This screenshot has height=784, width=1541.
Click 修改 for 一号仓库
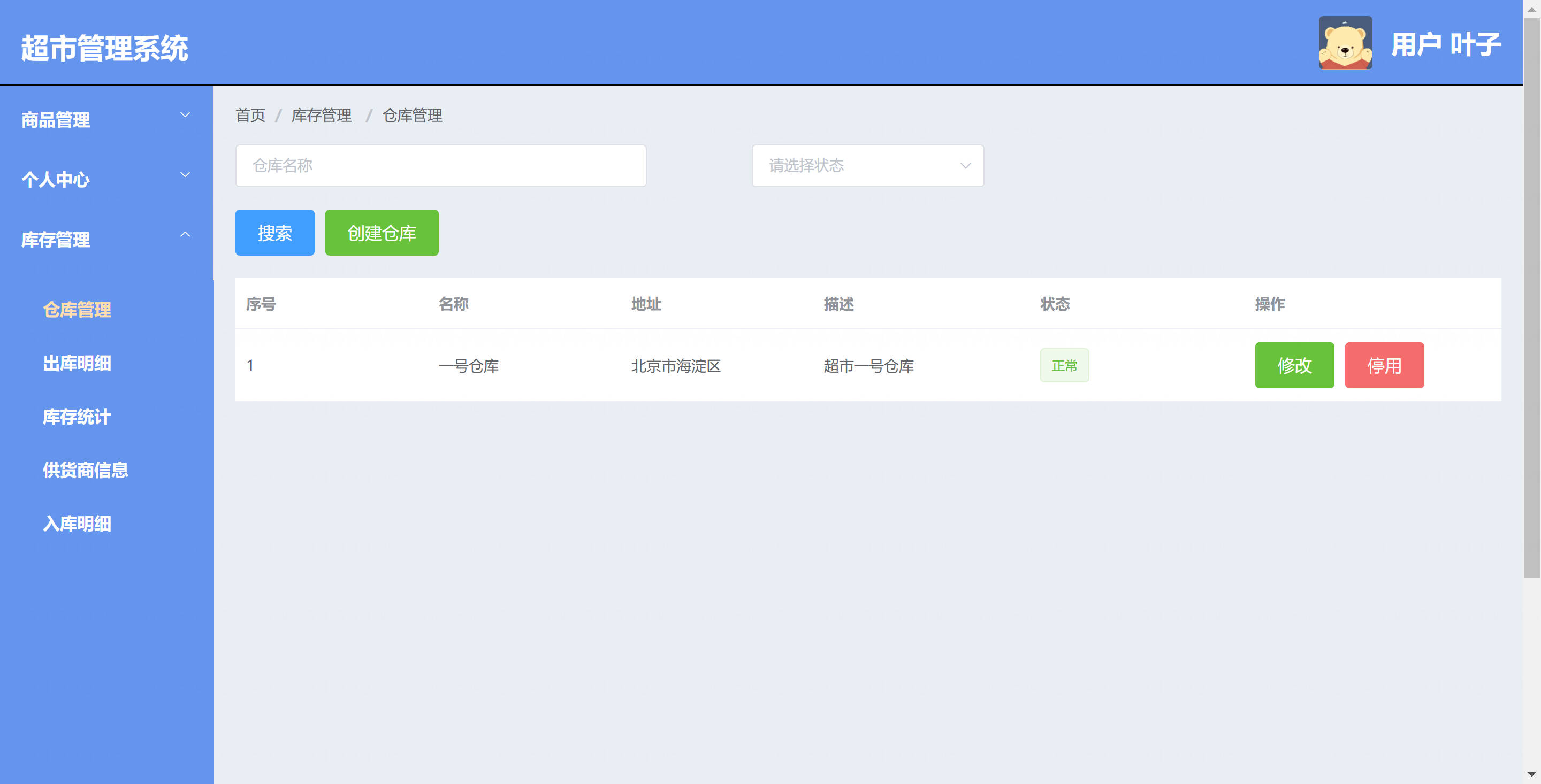pyautogui.click(x=1294, y=365)
